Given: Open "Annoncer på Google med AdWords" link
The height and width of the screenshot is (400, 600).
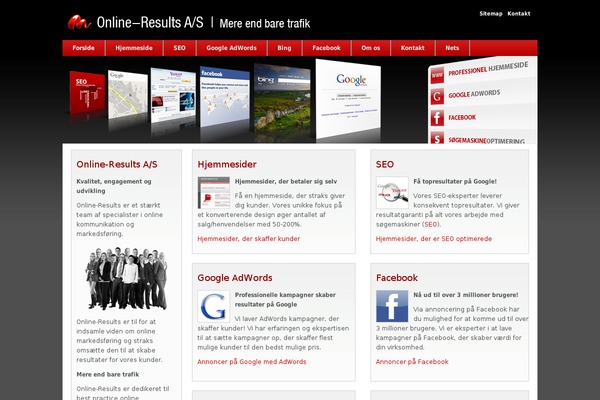Looking at the screenshot, I should click(252, 362).
